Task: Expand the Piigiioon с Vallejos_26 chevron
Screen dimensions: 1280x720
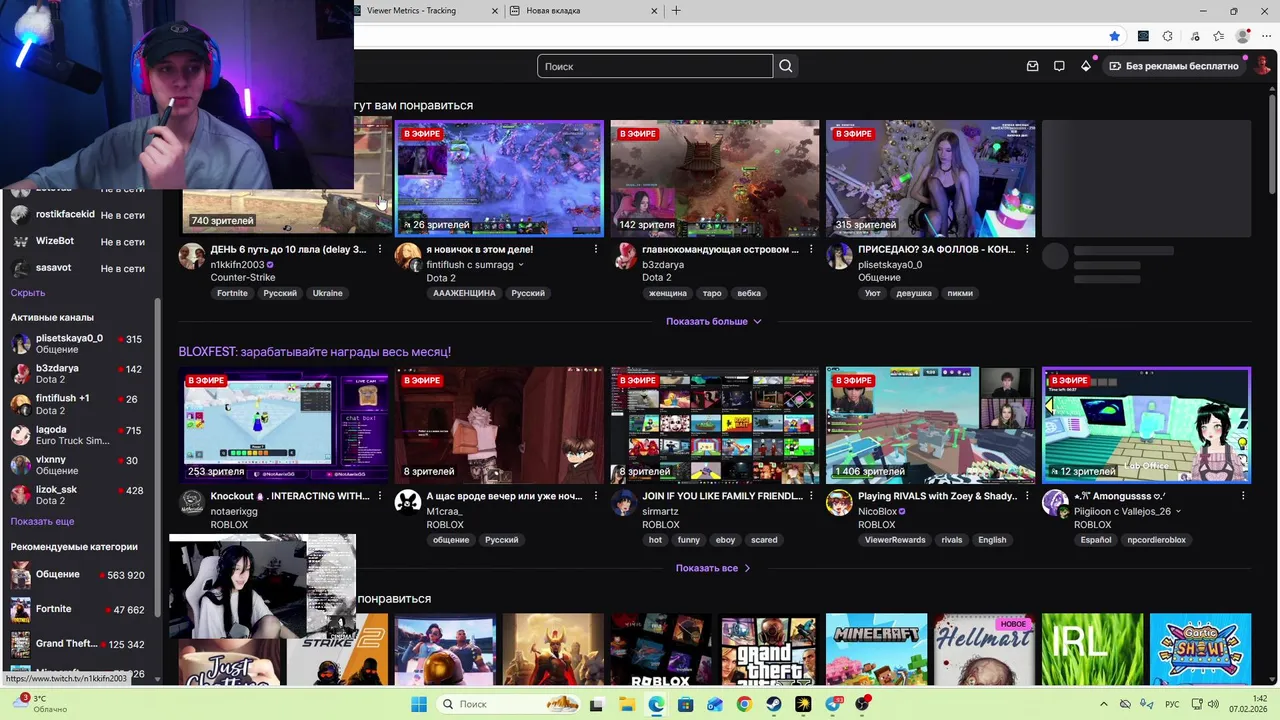Action: (1178, 512)
